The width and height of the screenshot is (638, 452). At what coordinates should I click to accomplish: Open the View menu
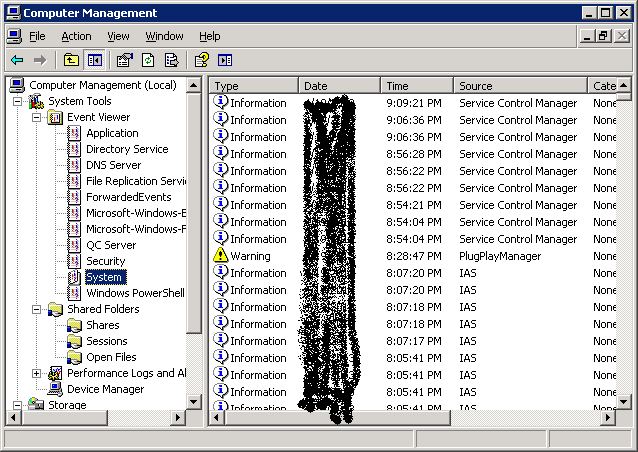pyautogui.click(x=119, y=36)
